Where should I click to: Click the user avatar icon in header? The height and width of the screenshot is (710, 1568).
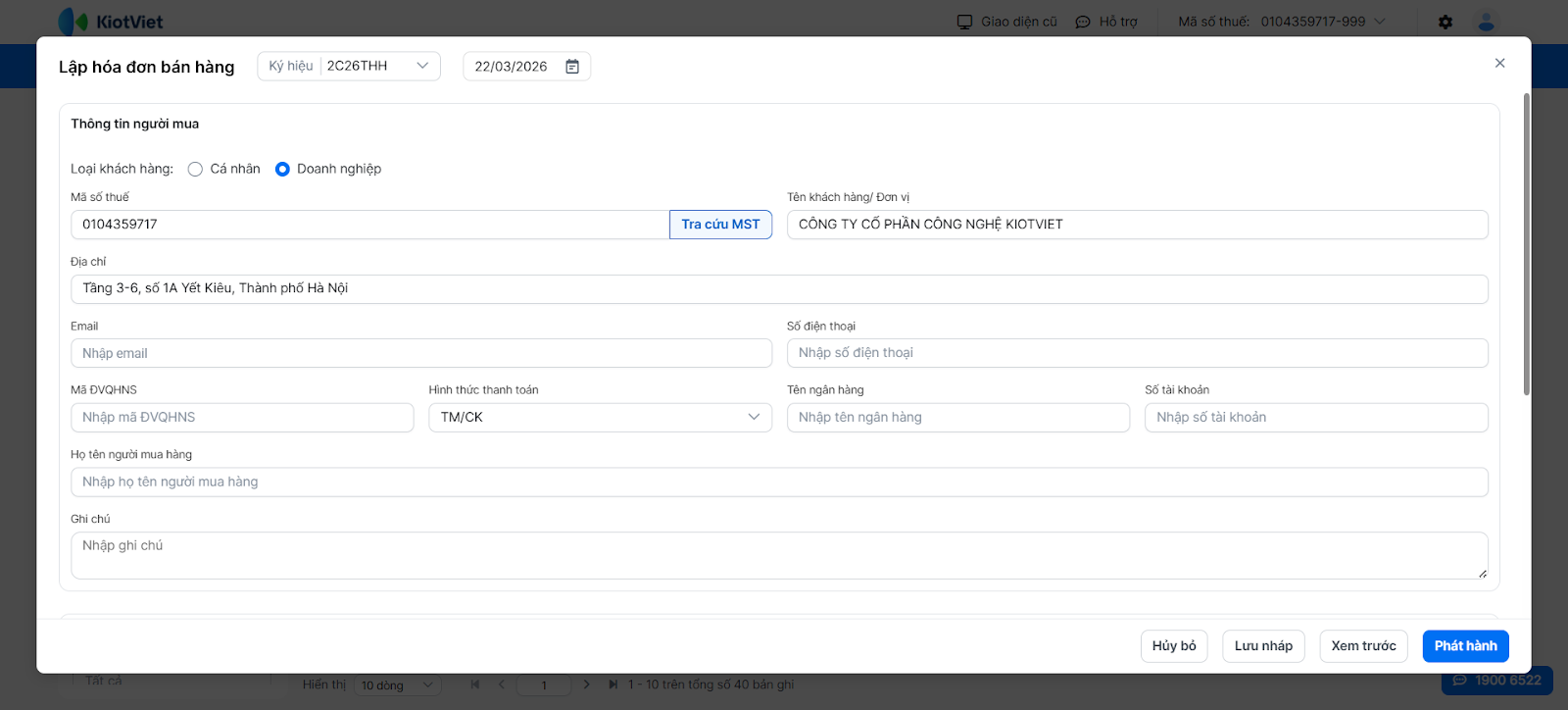click(x=1487, y=22)
